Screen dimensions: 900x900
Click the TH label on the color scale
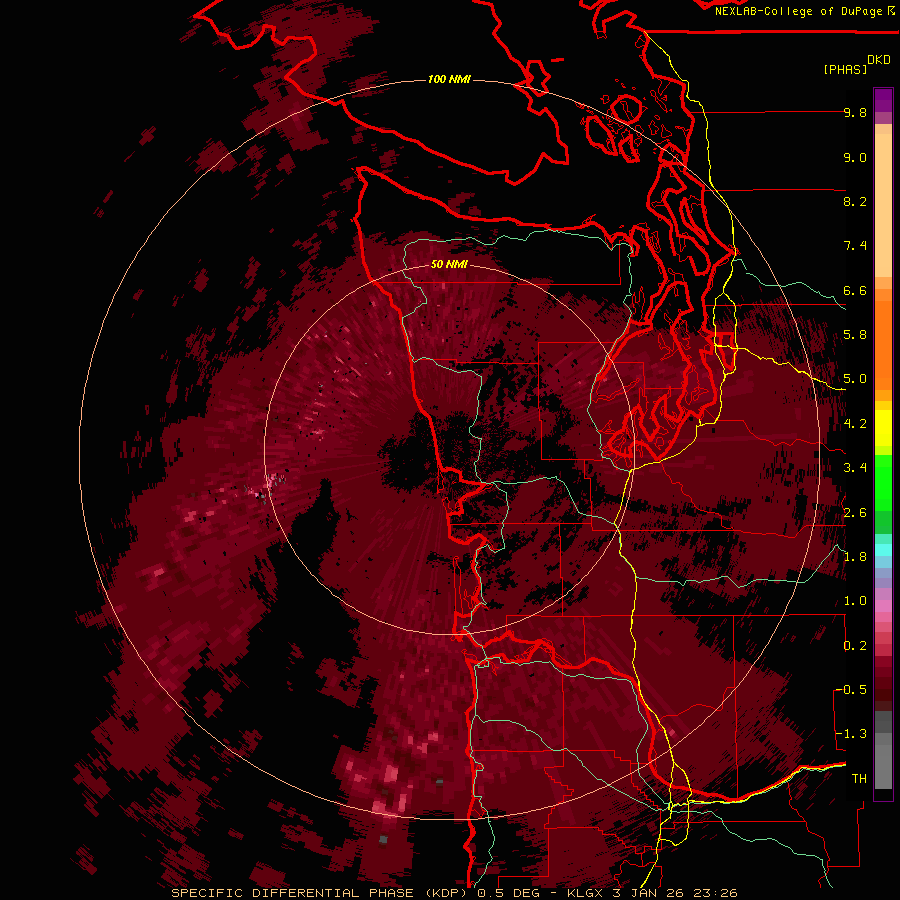point(859,779)
